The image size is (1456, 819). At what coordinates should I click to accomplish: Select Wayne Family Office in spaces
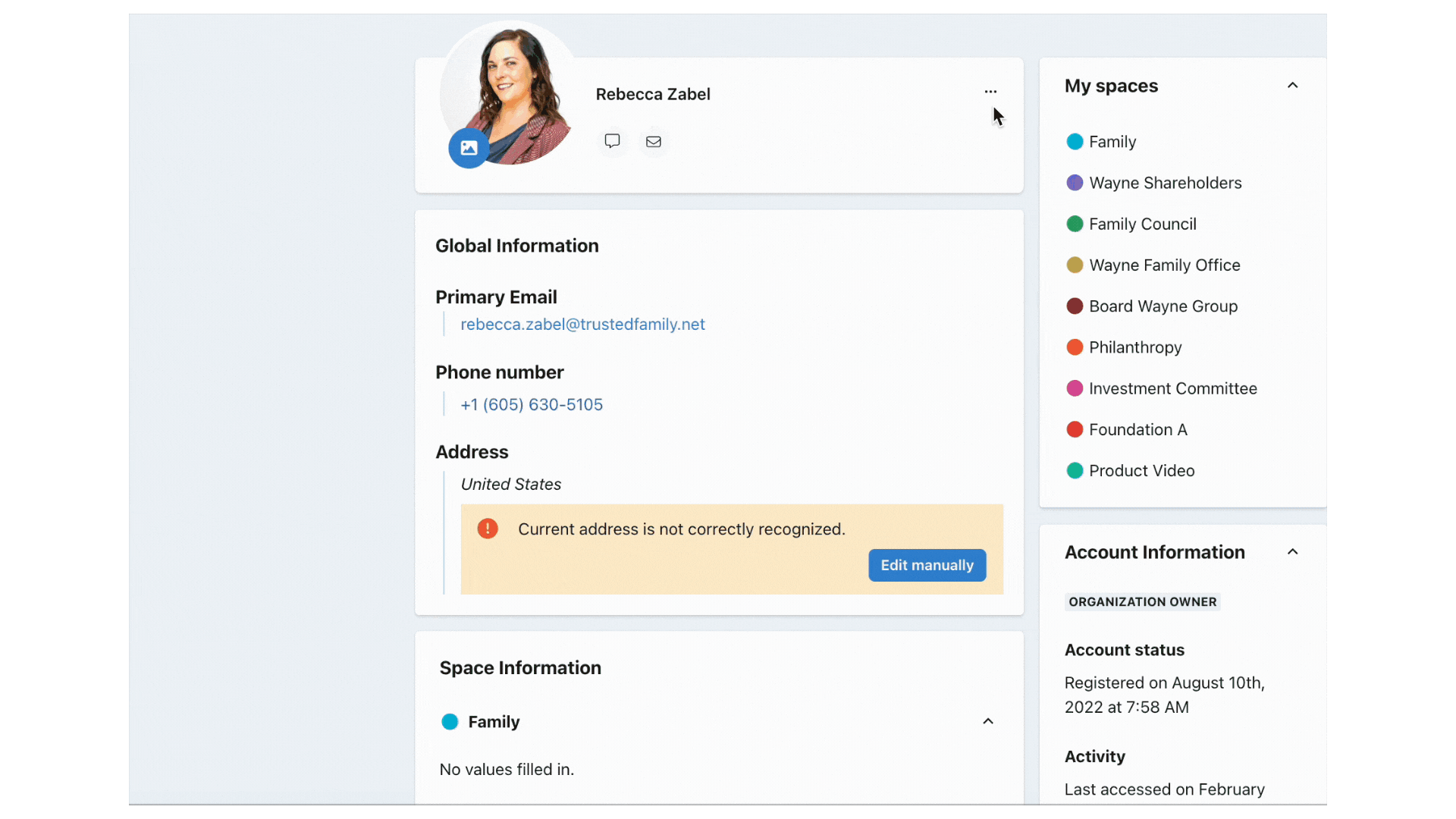1164,264
